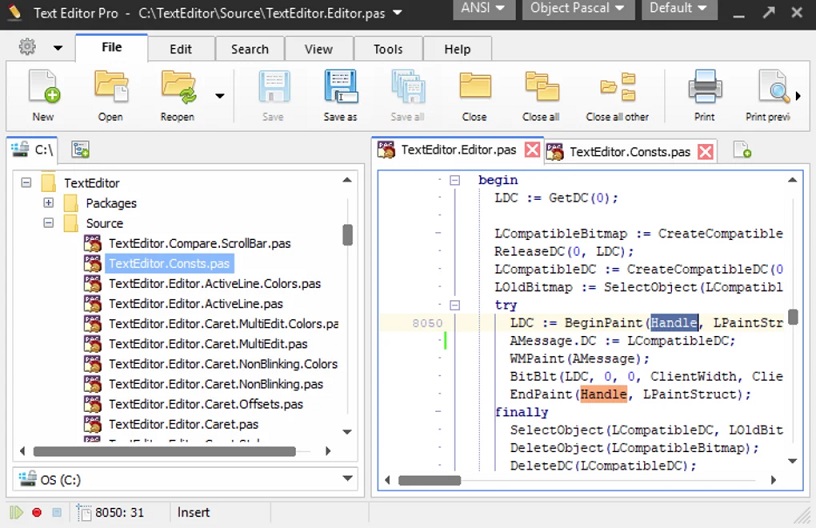Click the 8050: 31 caret position indicator
816x528 pixels.
(119, 512)
